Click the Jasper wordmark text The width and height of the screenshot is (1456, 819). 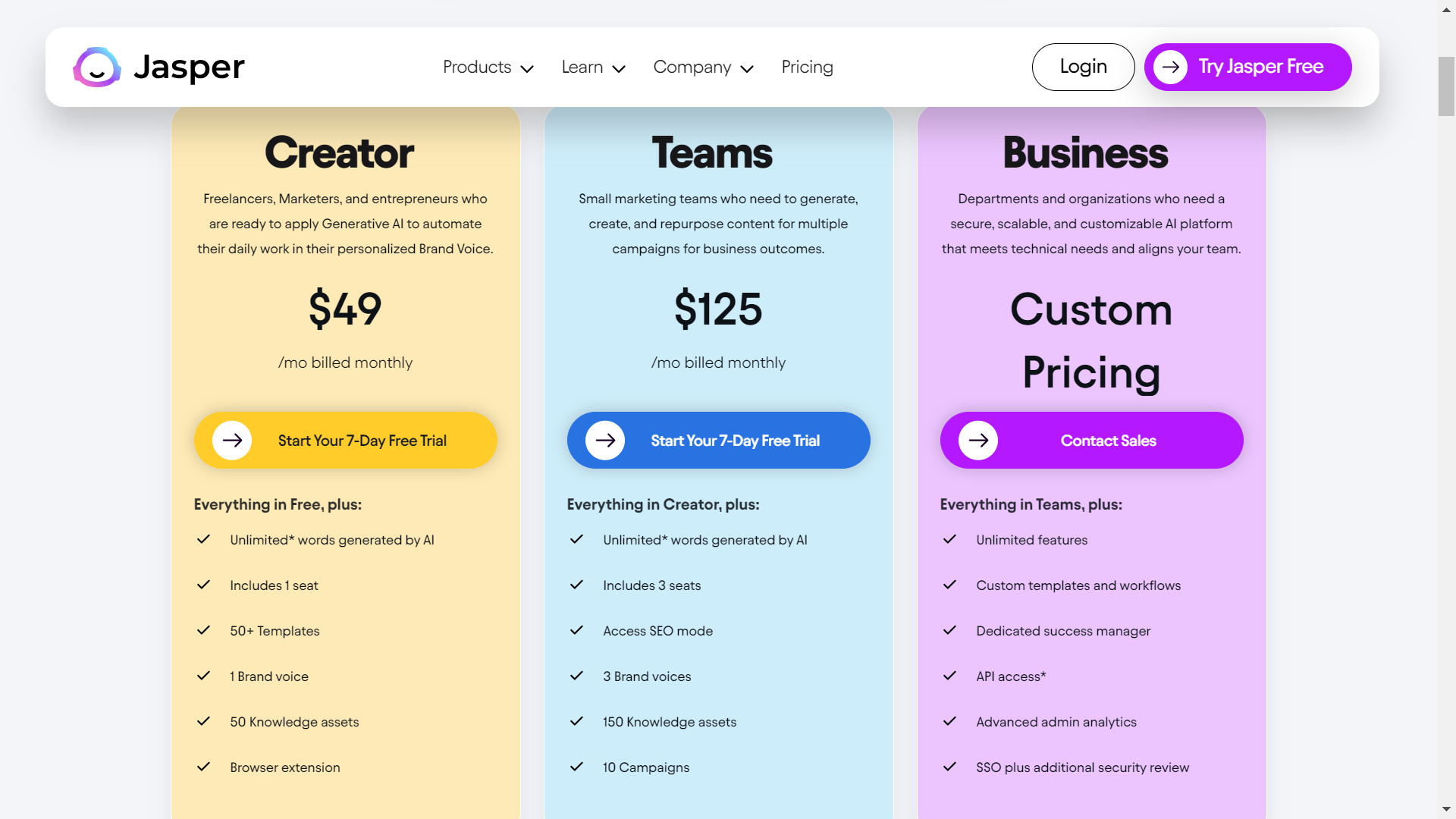tap(189, 67)
